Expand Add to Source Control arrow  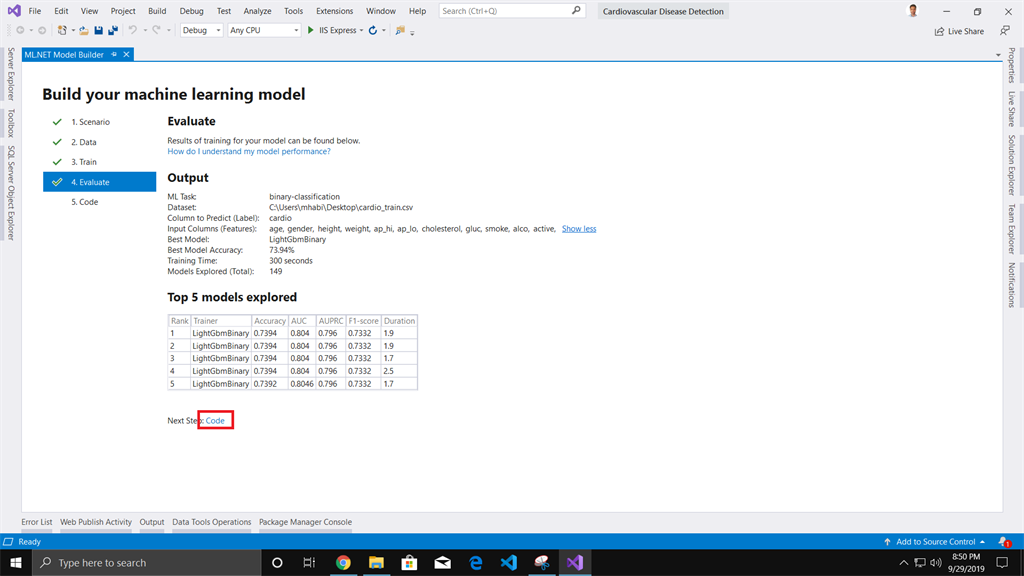982,541
